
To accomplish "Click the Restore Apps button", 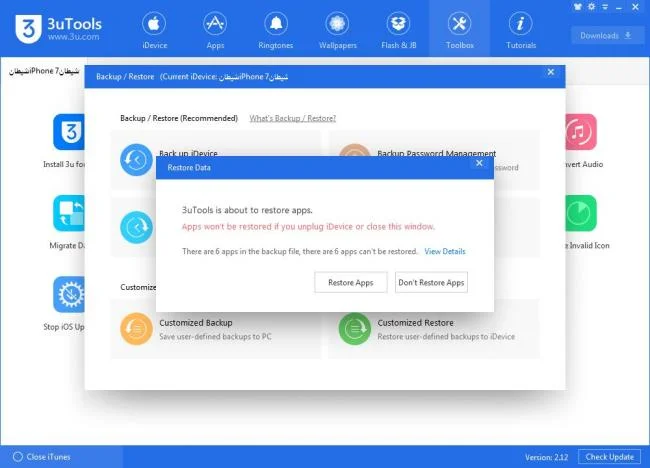I will coord(351,283).
